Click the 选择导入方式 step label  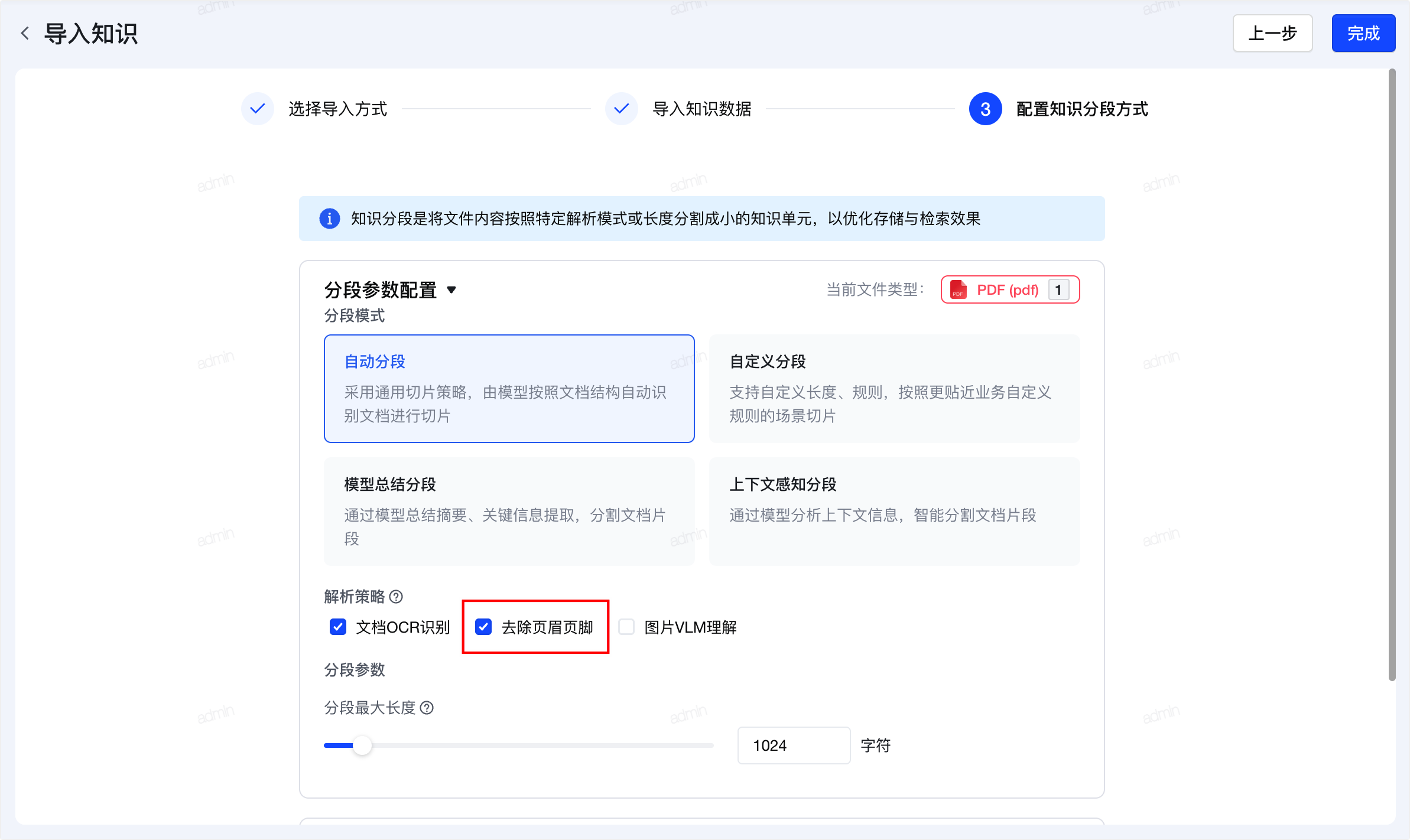(338, 109)
